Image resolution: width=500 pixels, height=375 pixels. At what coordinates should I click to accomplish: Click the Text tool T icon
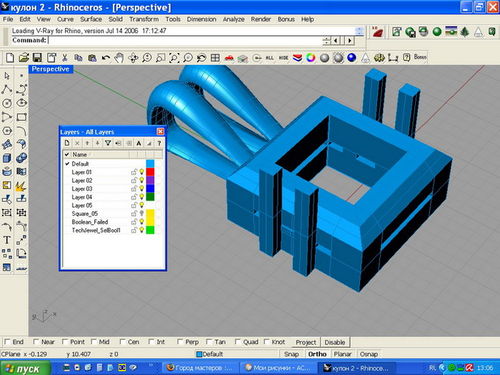[7, 240]
